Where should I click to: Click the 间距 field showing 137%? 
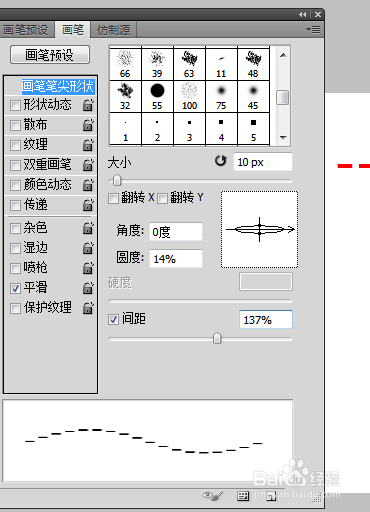coord(266,320)
